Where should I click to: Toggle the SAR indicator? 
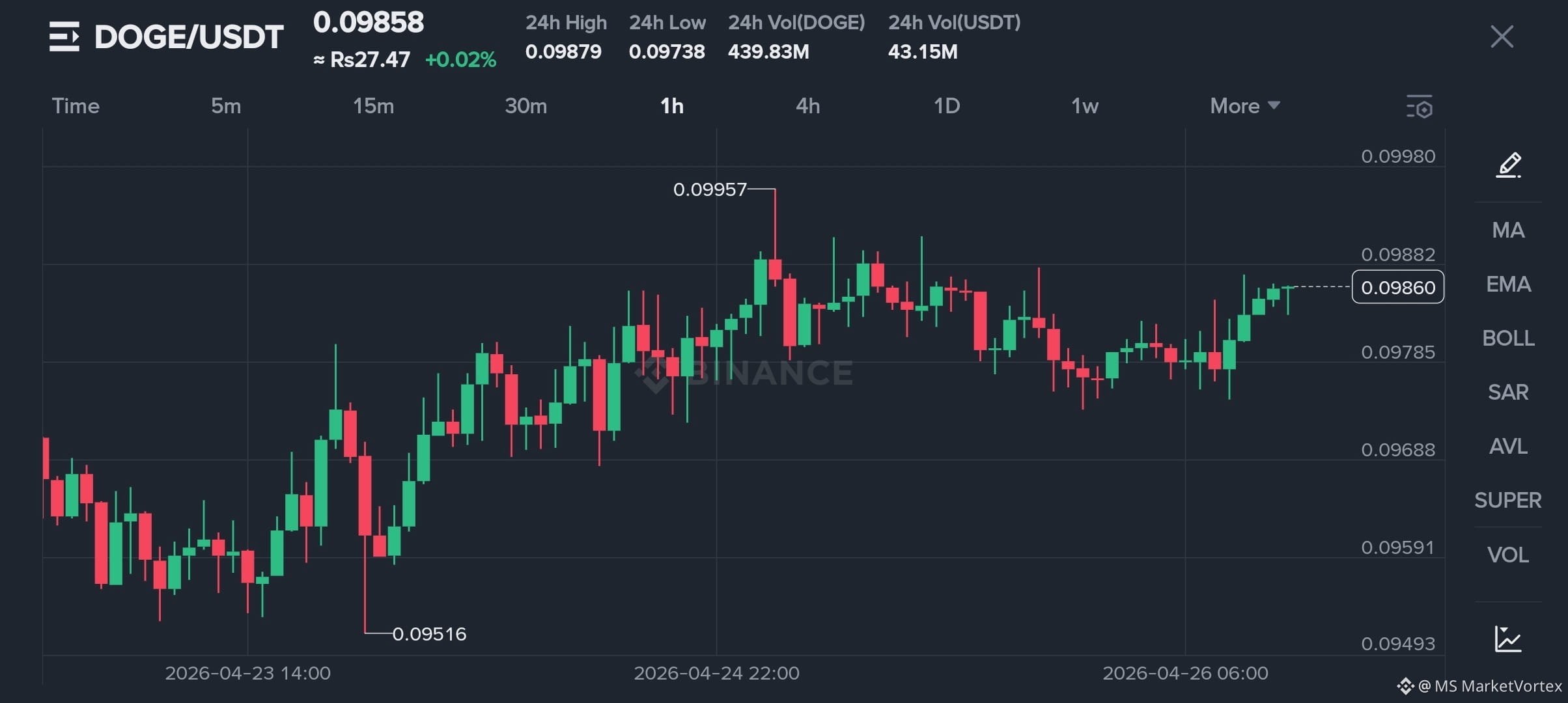tap(1508, 392)
